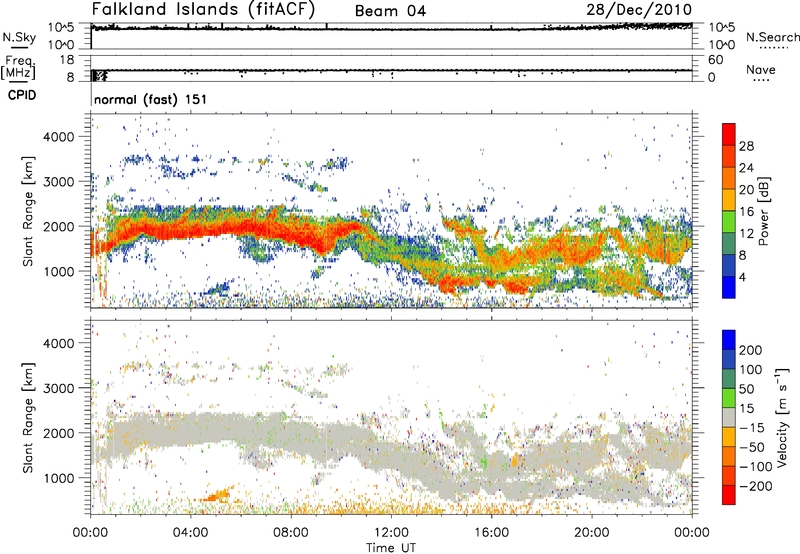Click the solid line sample under N.Sky
Screen dimensions: 800x554
tap(19, 47)
